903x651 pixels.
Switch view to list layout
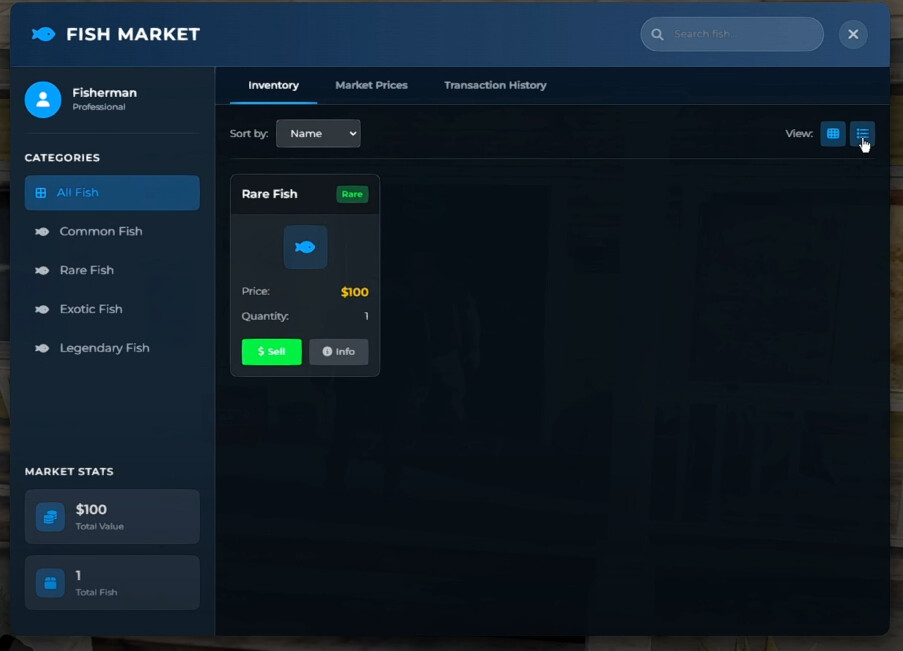(x=861, y=133)
